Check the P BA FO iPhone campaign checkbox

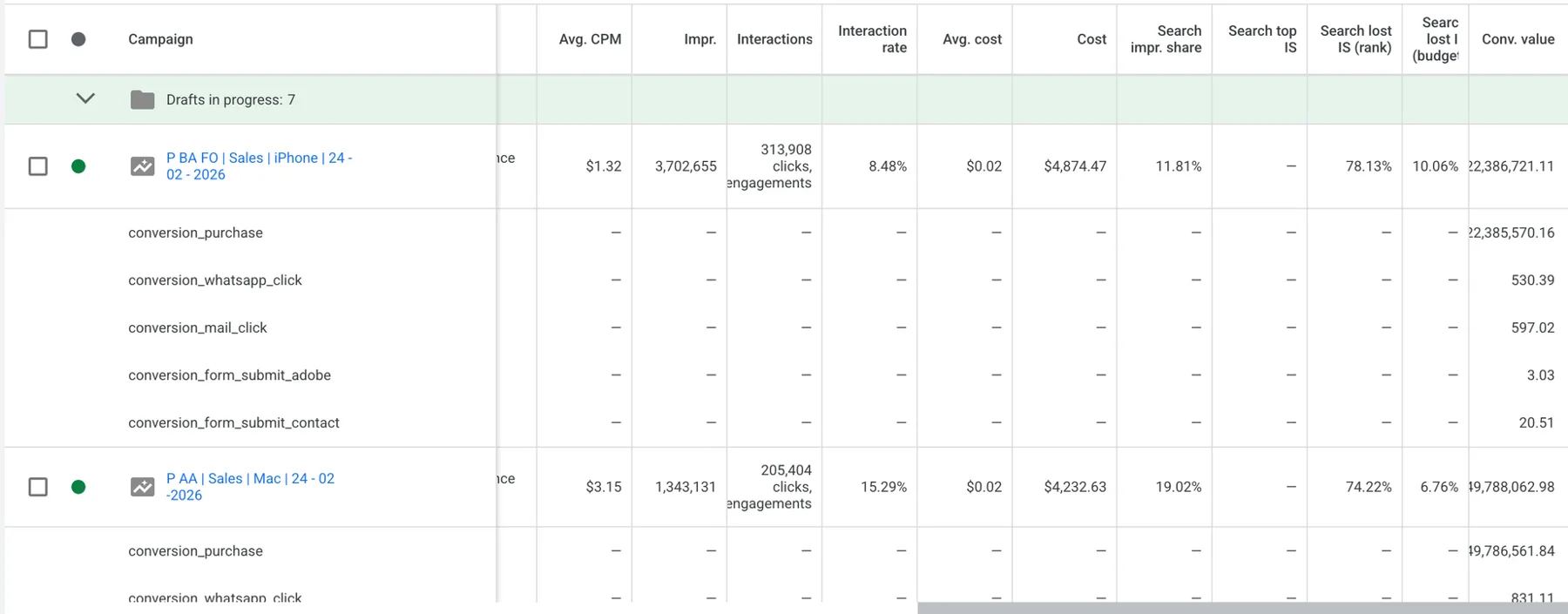pos(38,166)
